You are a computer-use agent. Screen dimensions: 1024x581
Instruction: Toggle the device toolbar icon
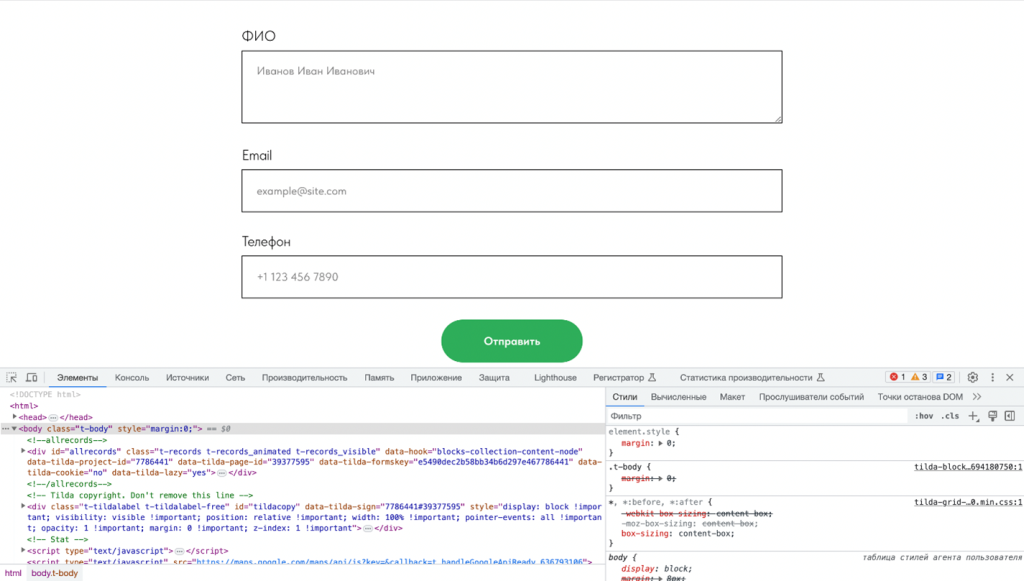pyautogui.click(x=31, y=377)
